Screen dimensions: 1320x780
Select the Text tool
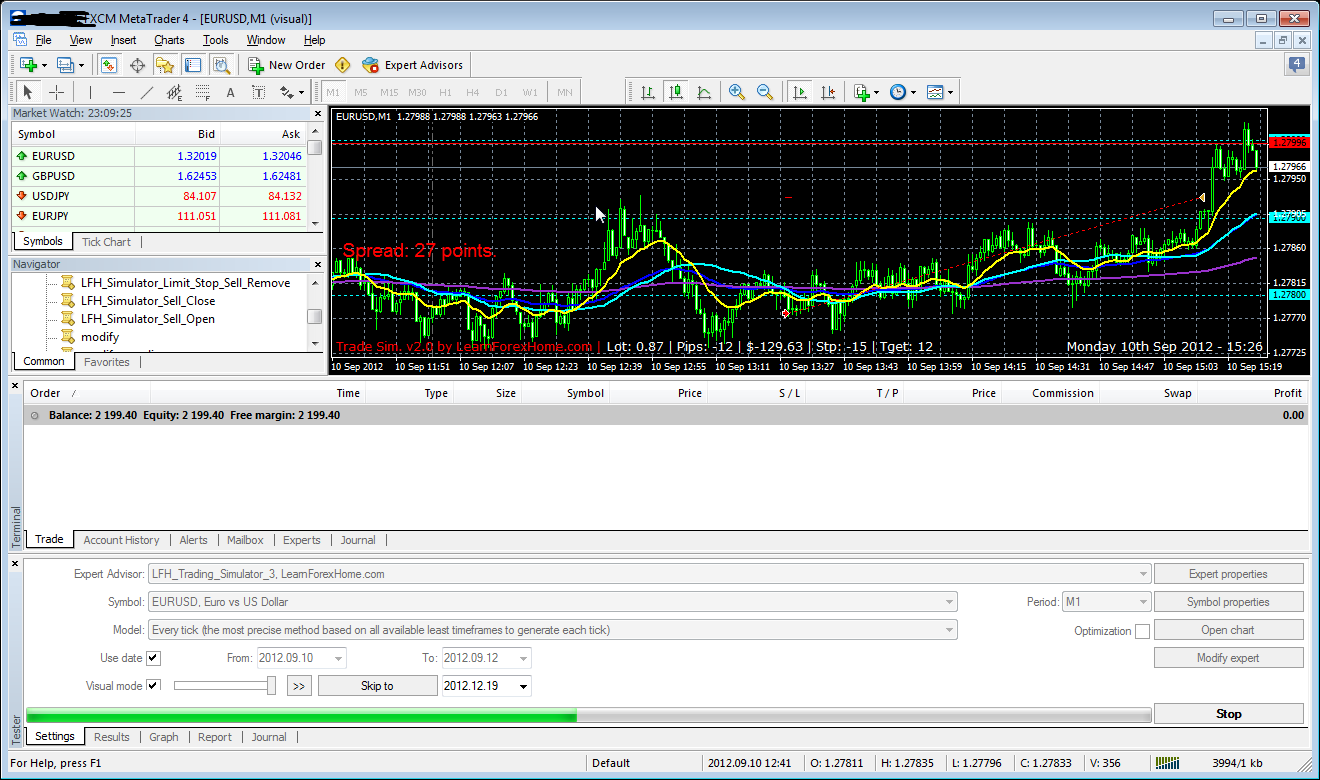[230, 93]
